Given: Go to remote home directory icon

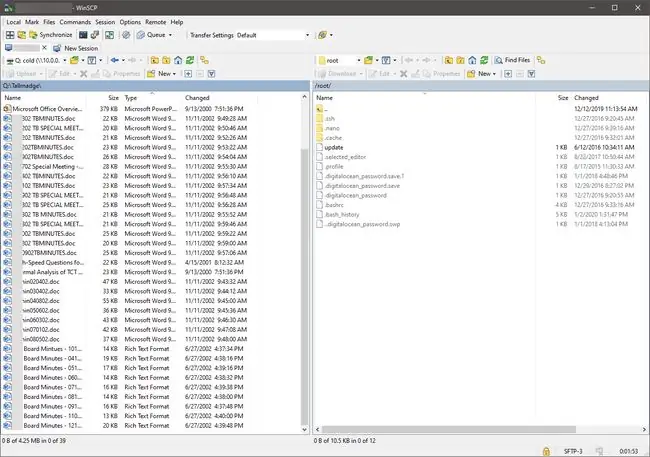Looking at the screenshot, I should pos(472,61).
